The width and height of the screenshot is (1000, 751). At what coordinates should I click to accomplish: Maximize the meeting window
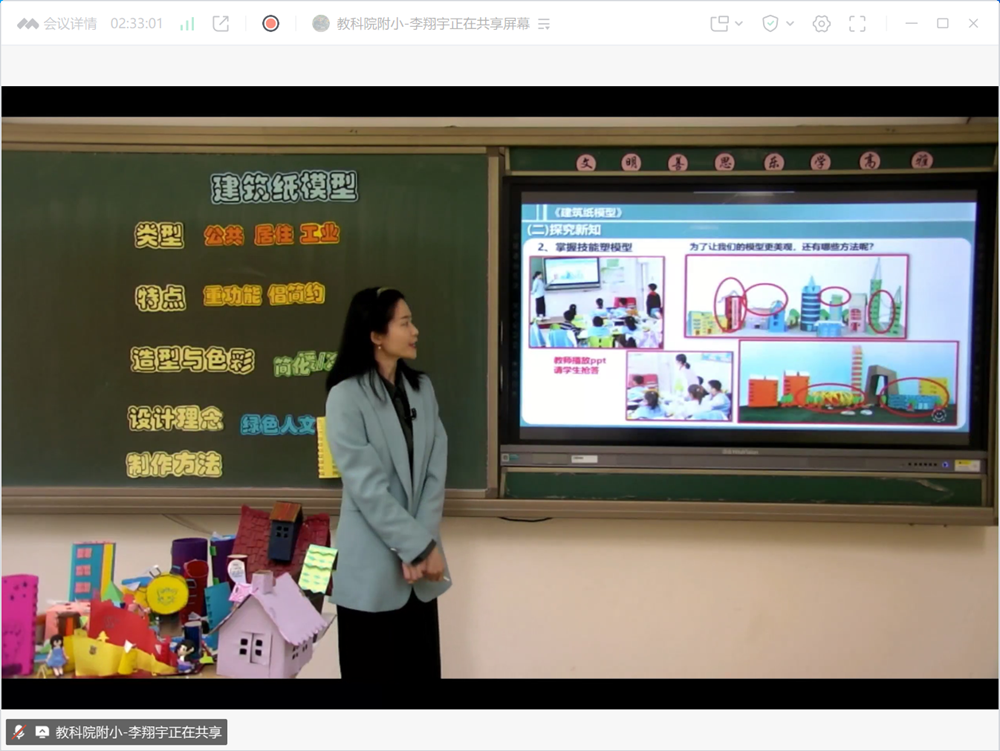click(942, 24)
